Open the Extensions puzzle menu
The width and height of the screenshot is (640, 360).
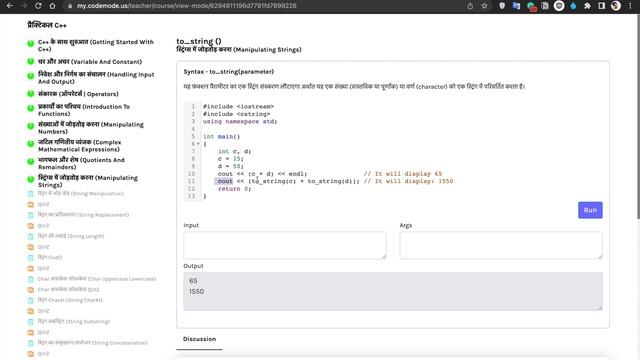tap(587, 6)
